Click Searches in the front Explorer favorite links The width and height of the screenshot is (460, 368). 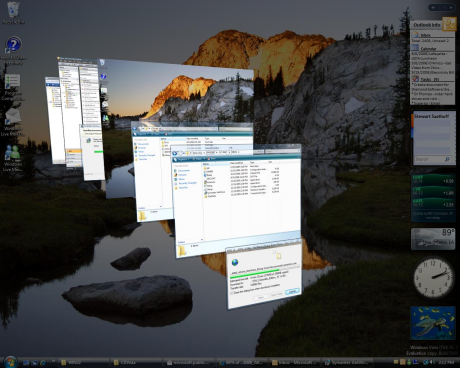pyautogui.click(x=183, y=188)
